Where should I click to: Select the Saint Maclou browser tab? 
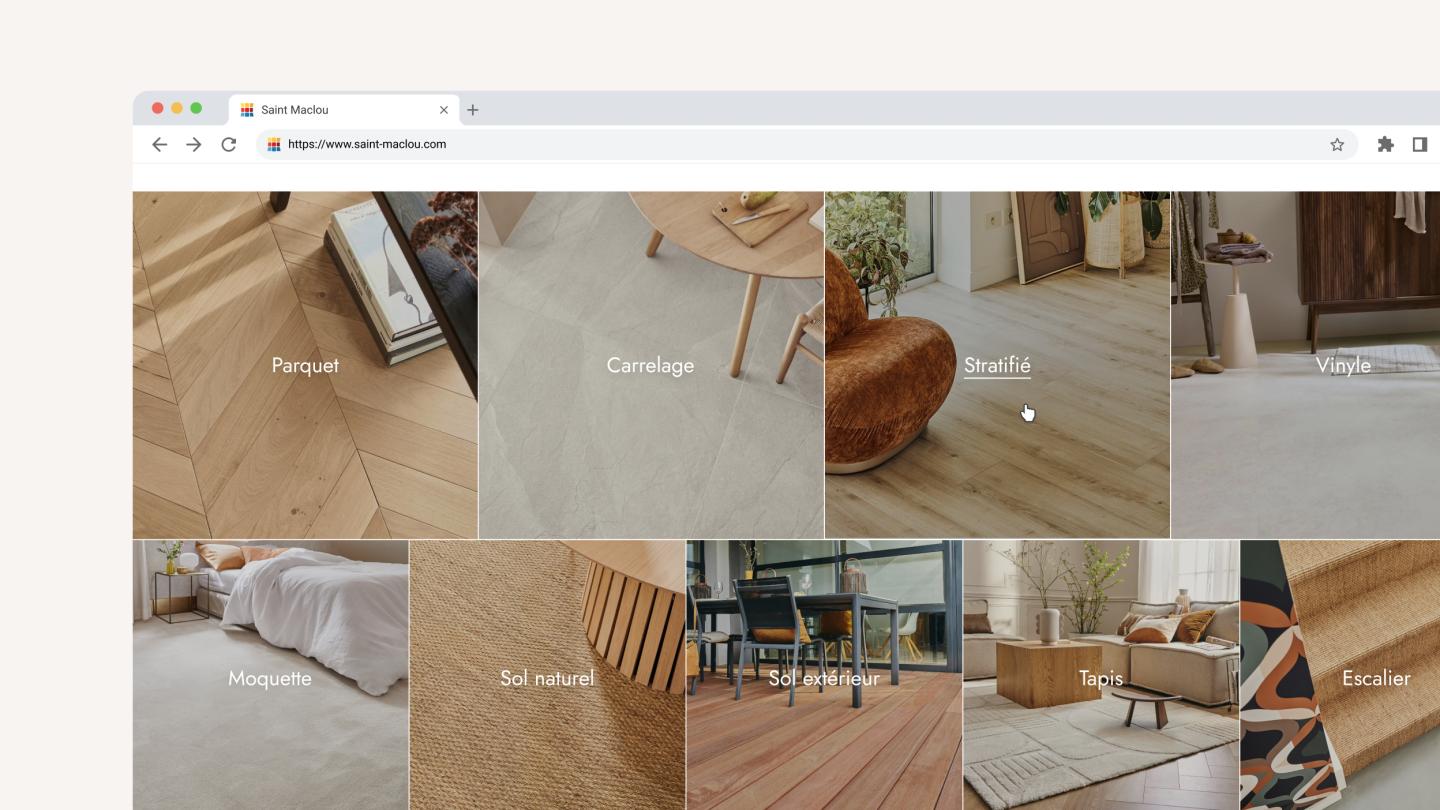pos(344,110)
